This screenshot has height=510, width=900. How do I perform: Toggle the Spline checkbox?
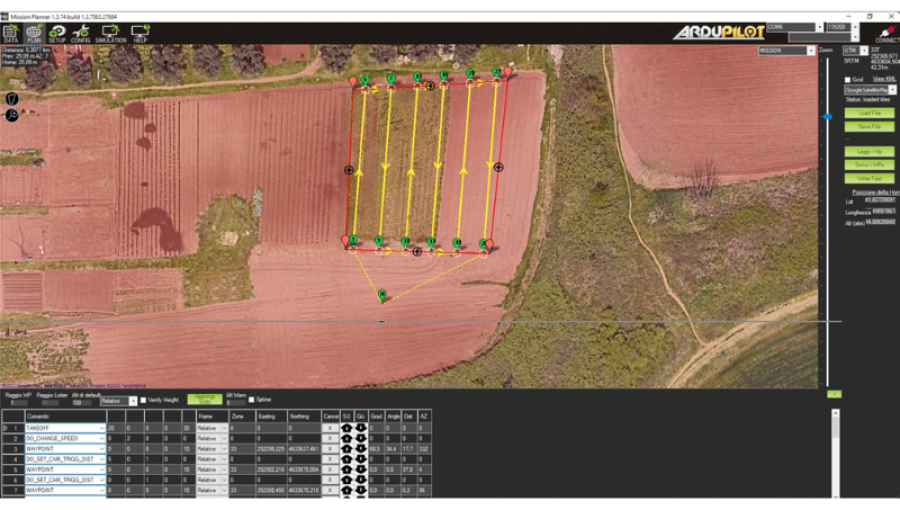[251, 399]
